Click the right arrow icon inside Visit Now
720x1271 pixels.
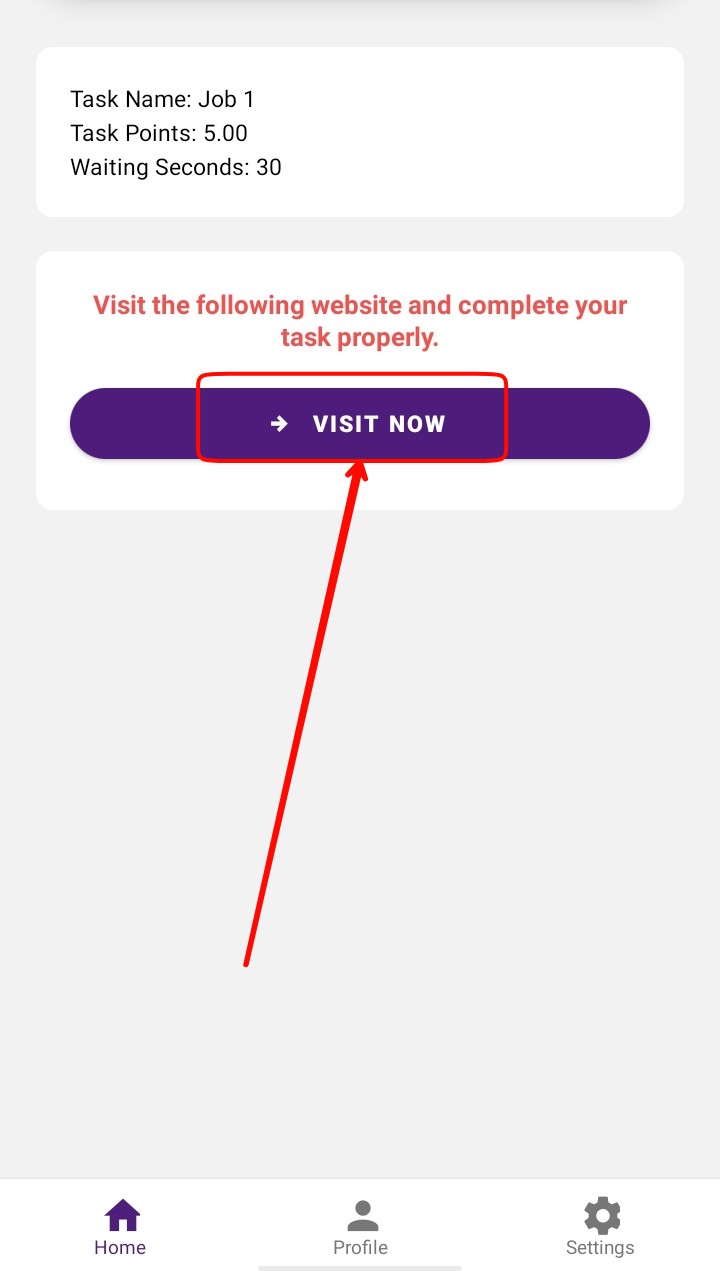(x=279, y=424)
